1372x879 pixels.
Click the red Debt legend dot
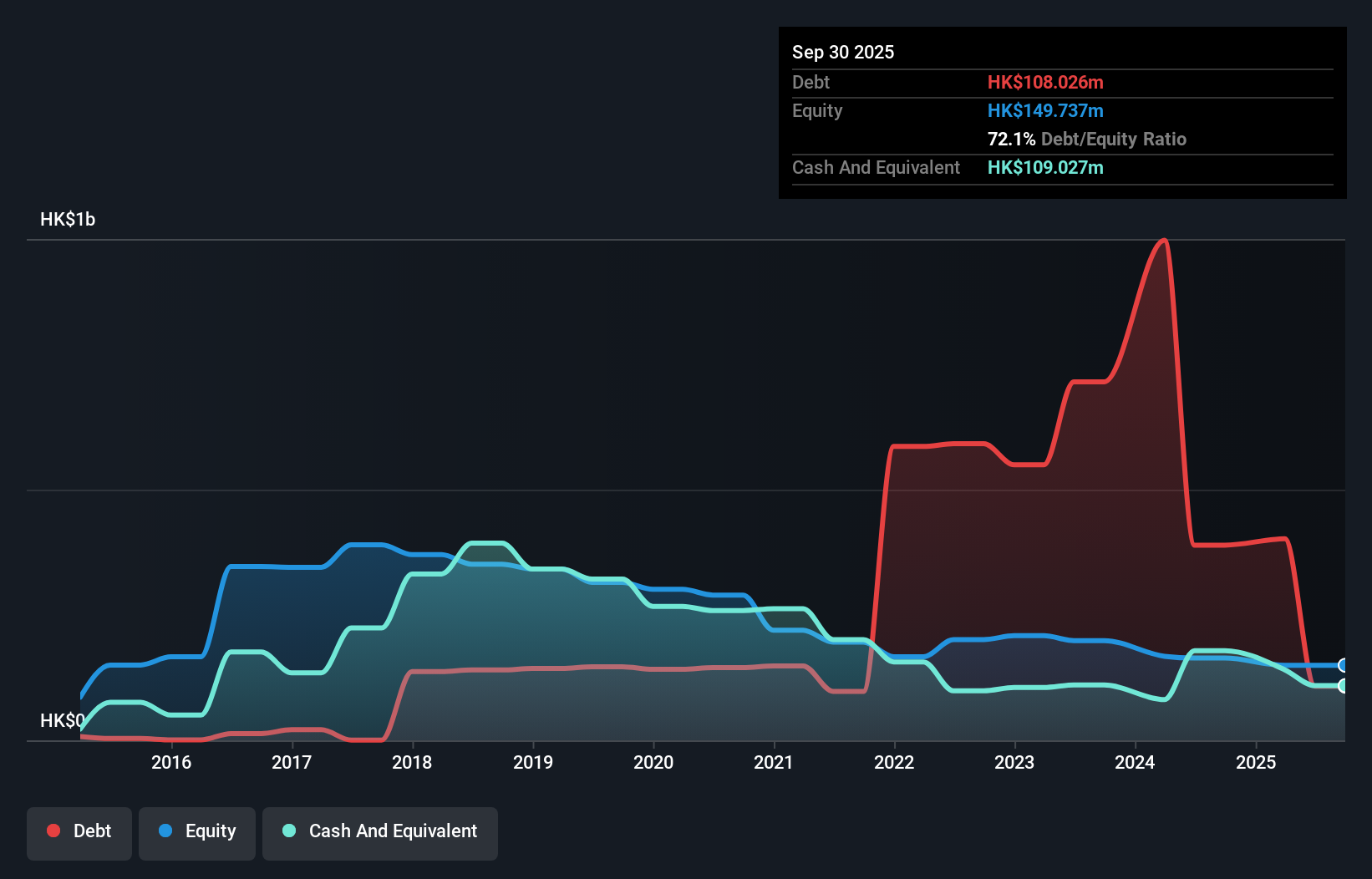(53, 831)
